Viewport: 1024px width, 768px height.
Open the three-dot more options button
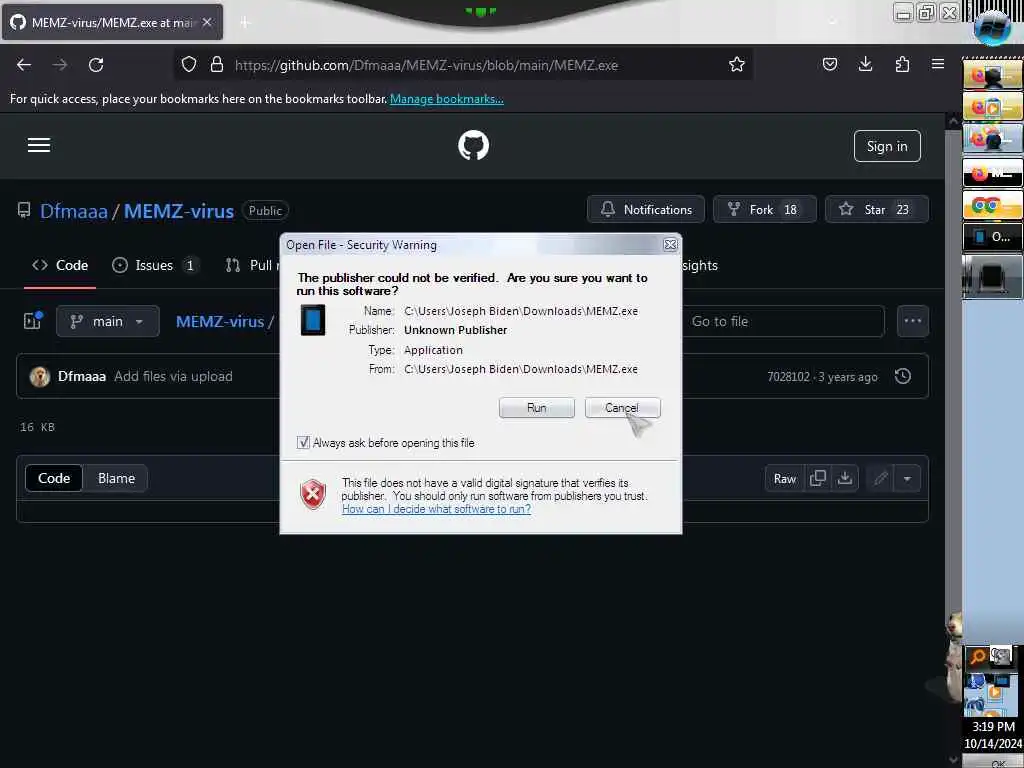tap(912, 321)
